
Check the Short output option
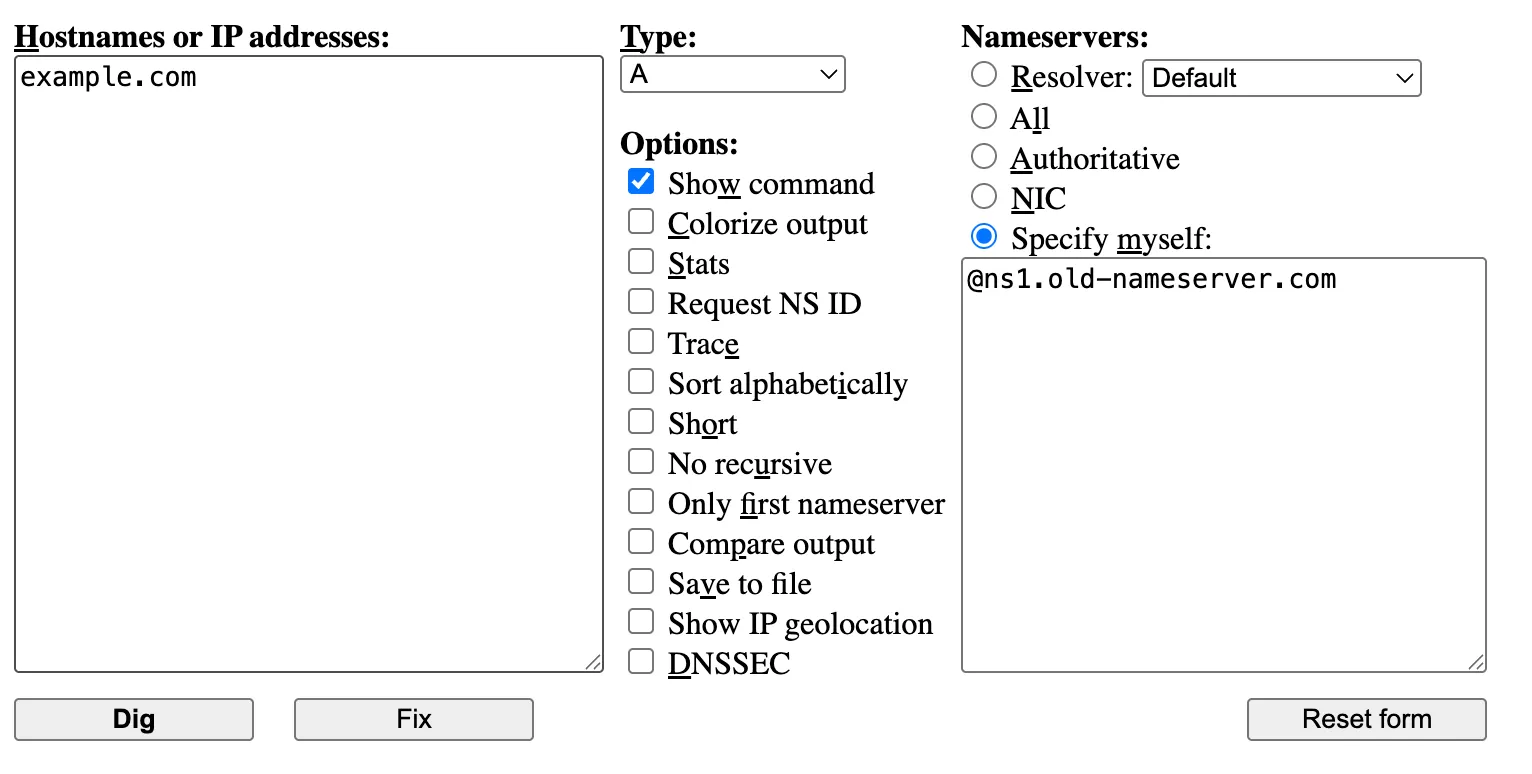(x=641, y=421)
